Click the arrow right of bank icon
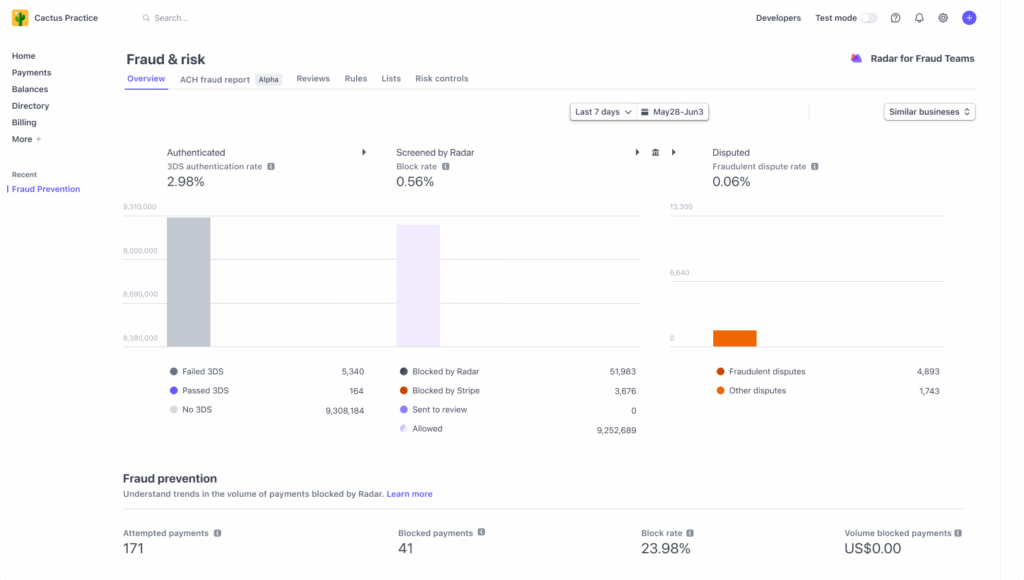 click(x=673, y=152)
